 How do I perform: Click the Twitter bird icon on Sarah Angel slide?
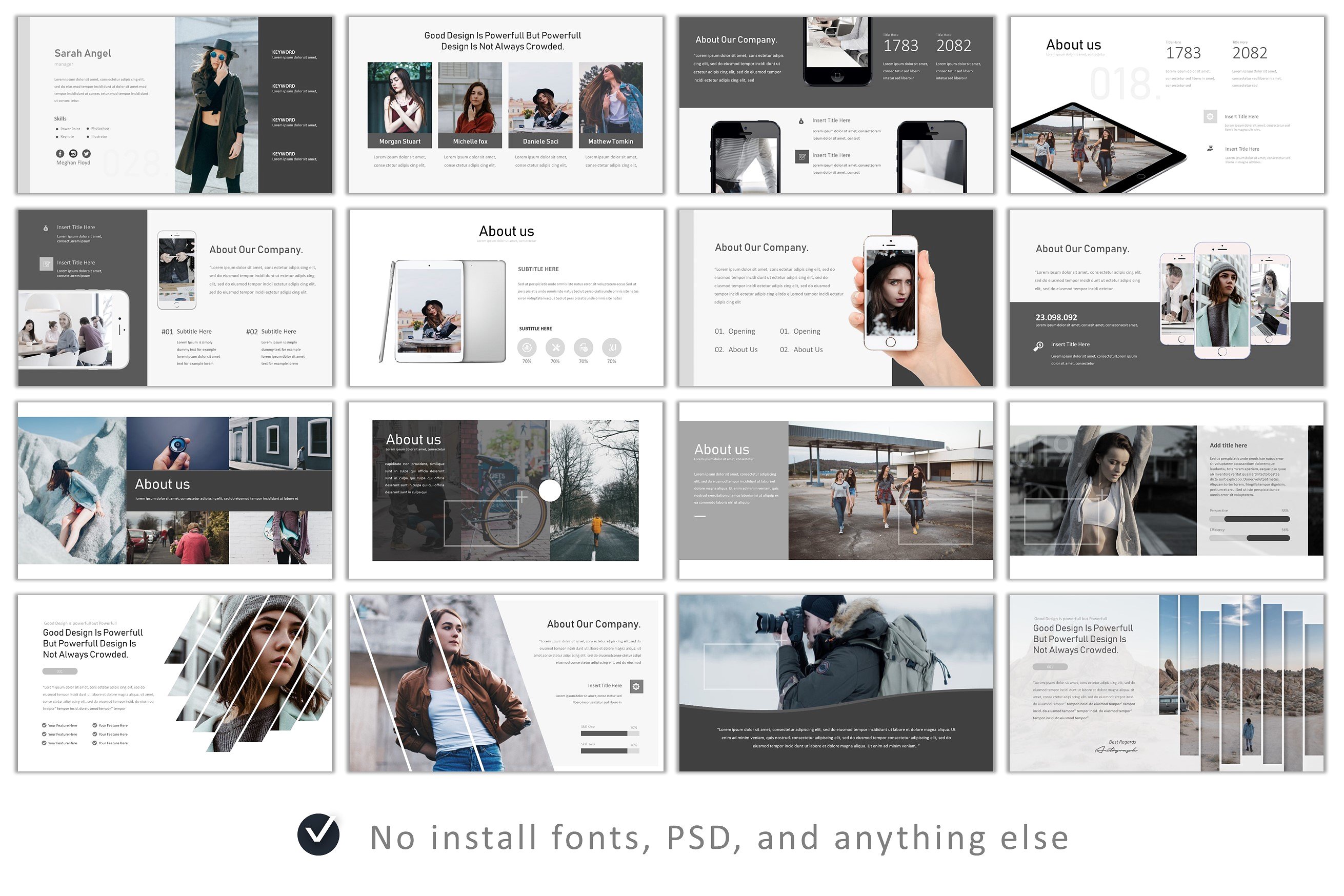coord(86,154)
